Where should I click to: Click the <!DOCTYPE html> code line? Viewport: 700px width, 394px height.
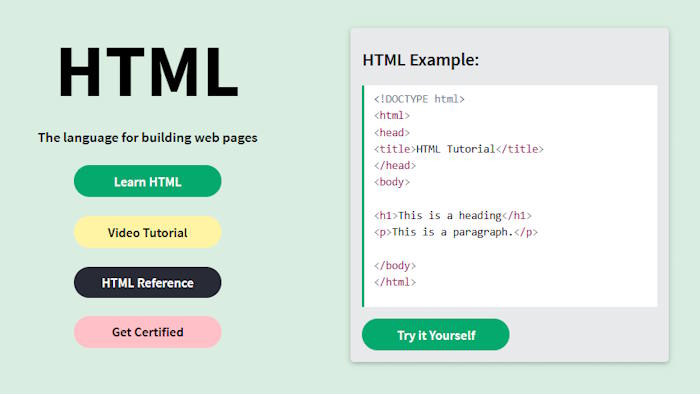pyautogui.click(x=419, y=99)
